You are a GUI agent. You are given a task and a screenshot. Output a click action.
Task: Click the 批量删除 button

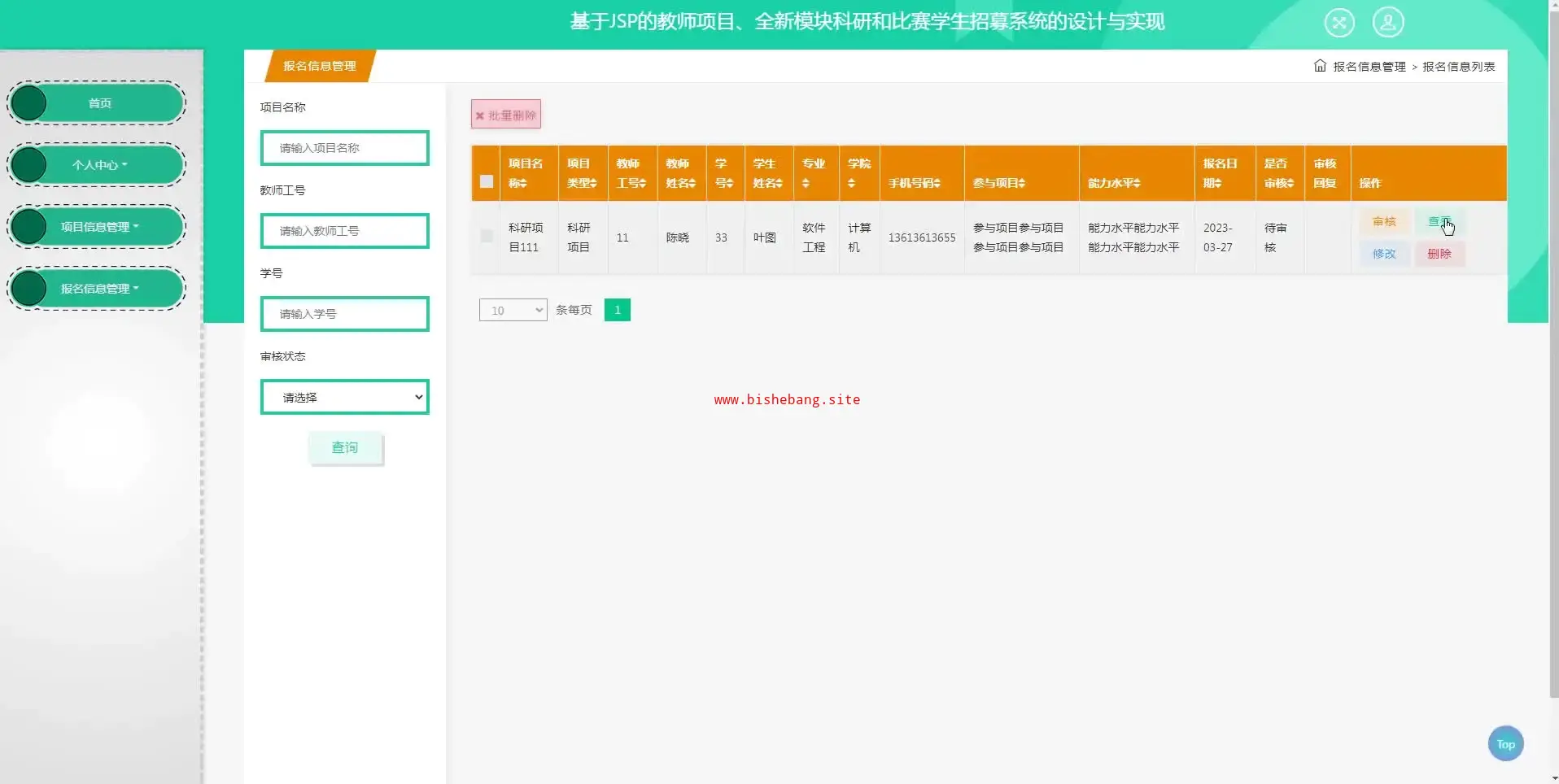click(x=505, y=115)
